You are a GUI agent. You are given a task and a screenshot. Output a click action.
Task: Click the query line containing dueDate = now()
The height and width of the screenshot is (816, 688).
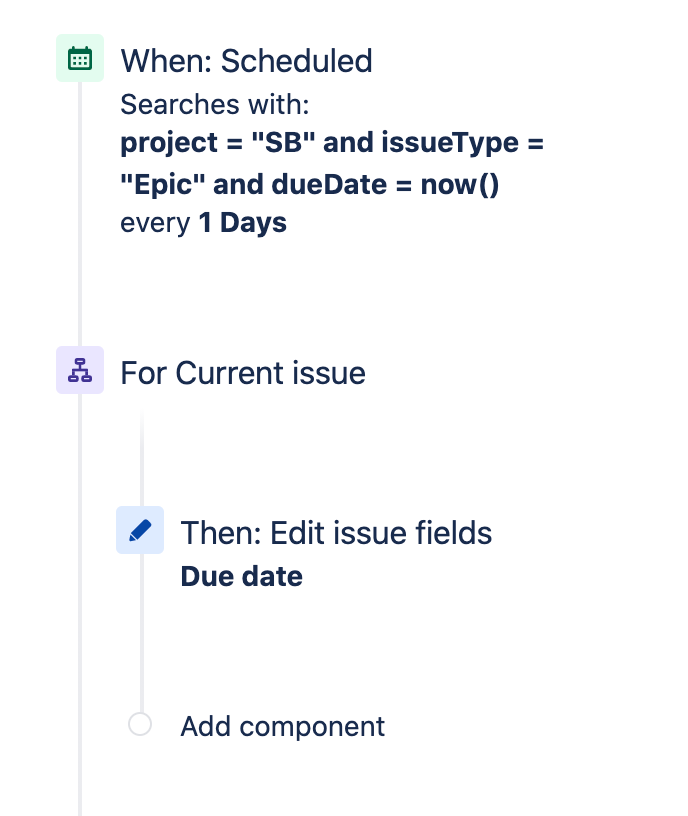pos(309,185)
